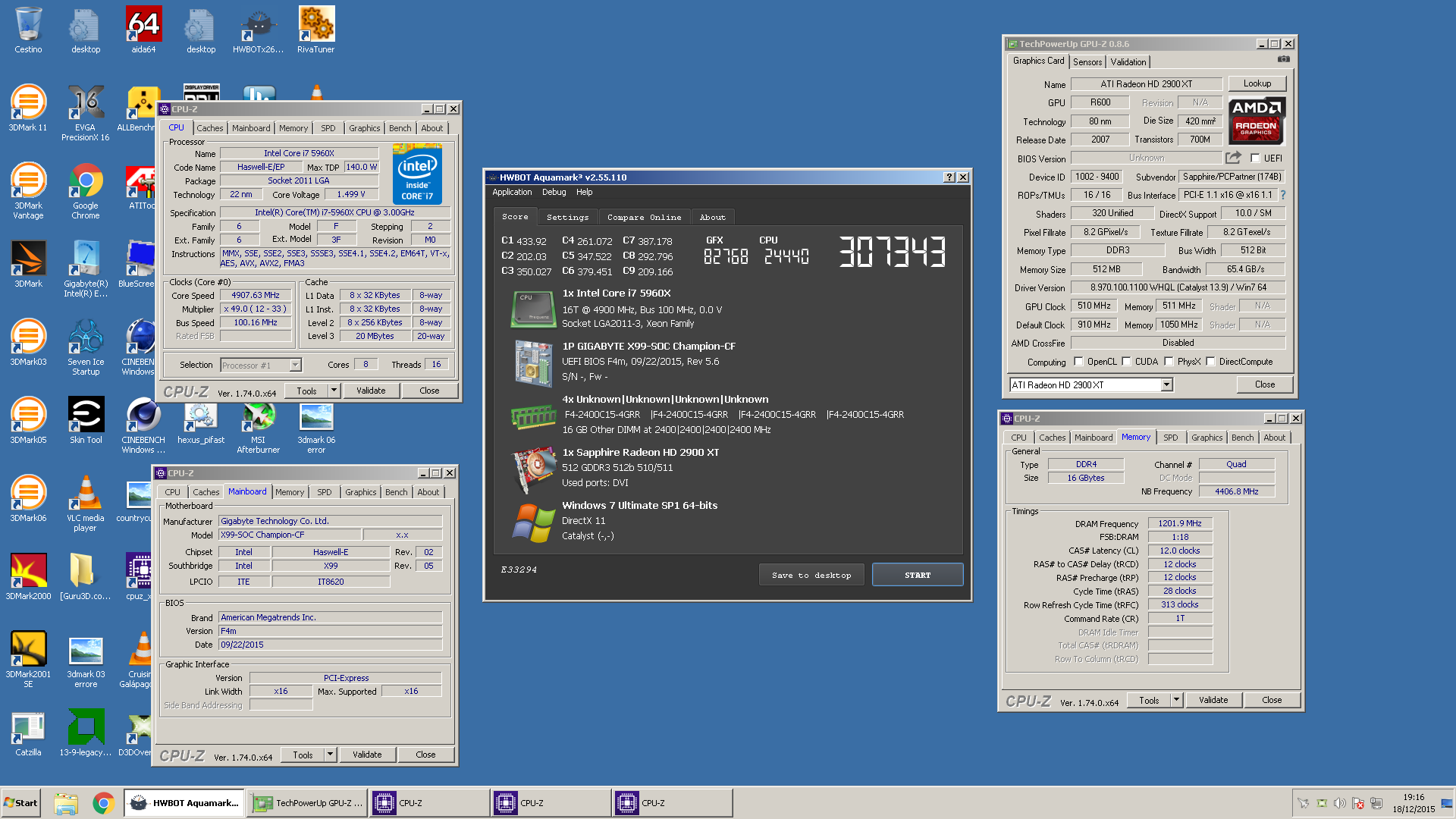Viewport: 1456px width, 819px height.
Task: Launch 3DMark03 from desktop
Action: (x=28, y=343)
